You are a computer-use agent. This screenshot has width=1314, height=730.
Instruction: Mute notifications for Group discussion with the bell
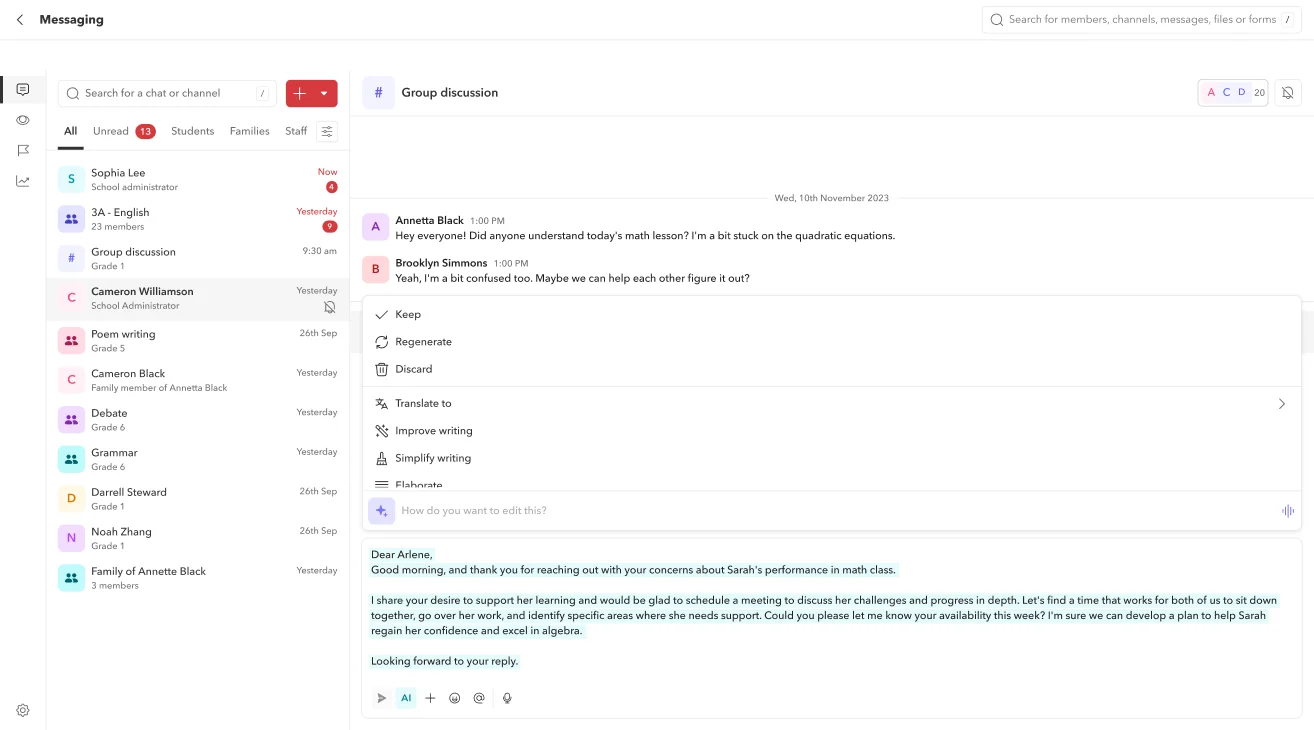[1288, 93]
